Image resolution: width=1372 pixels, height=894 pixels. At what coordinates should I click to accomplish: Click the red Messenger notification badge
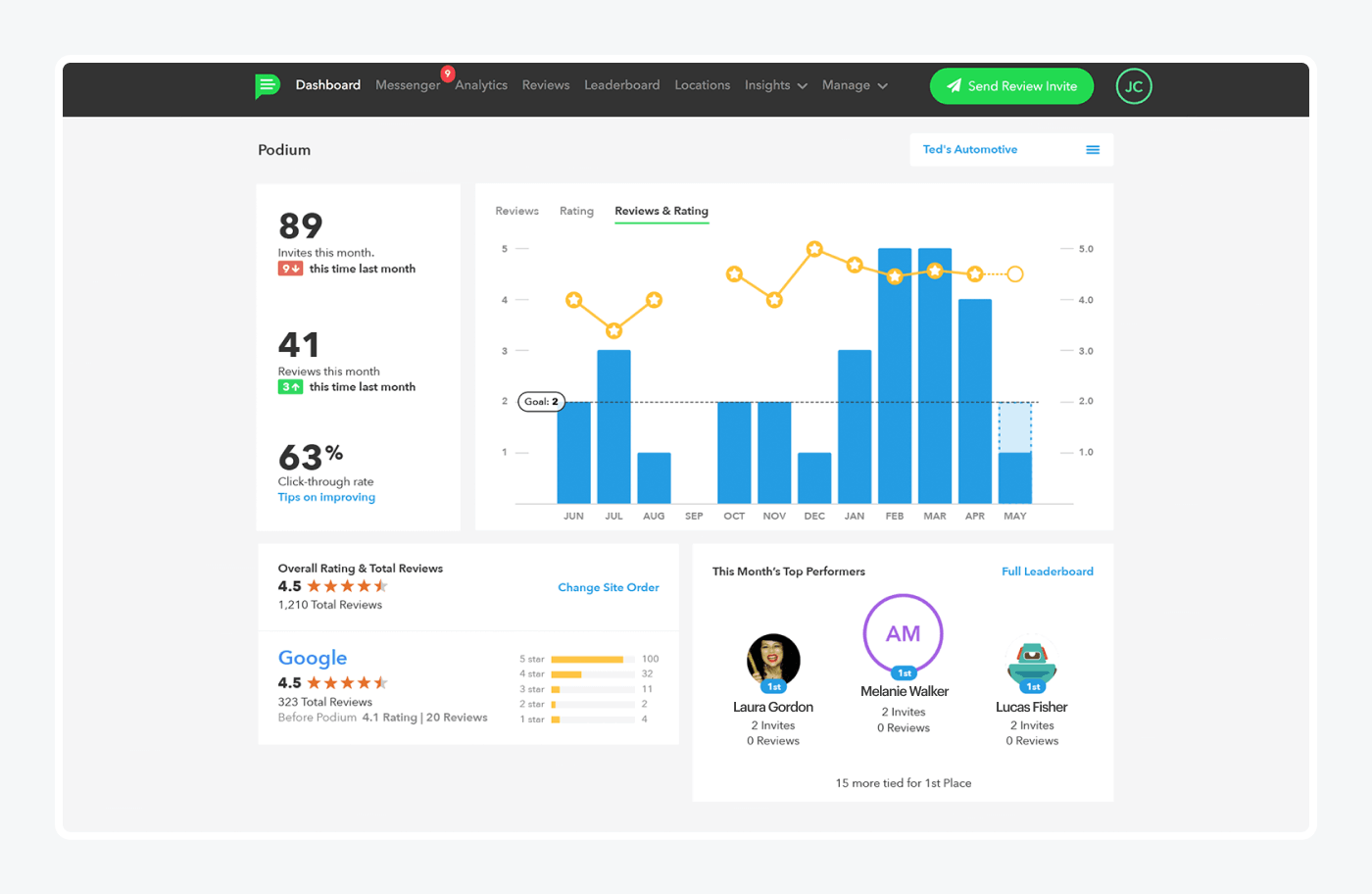tap(448, 74)
